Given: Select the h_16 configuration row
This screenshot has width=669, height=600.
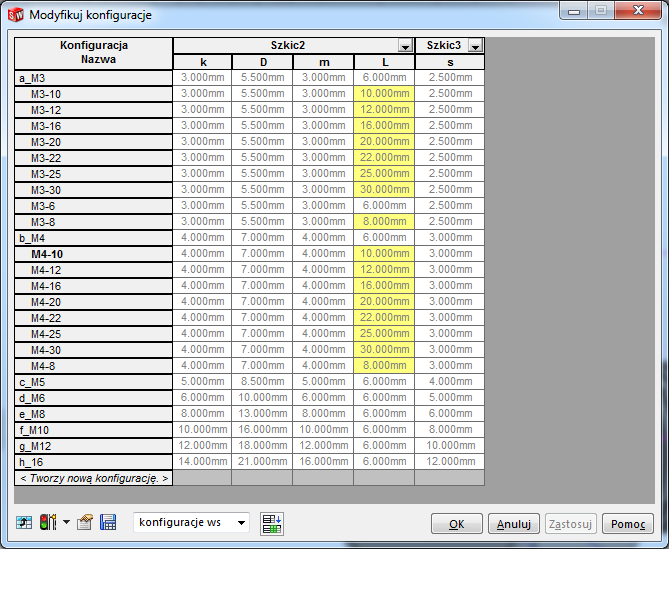Looking at the screenshot, I should click(93, 462).
